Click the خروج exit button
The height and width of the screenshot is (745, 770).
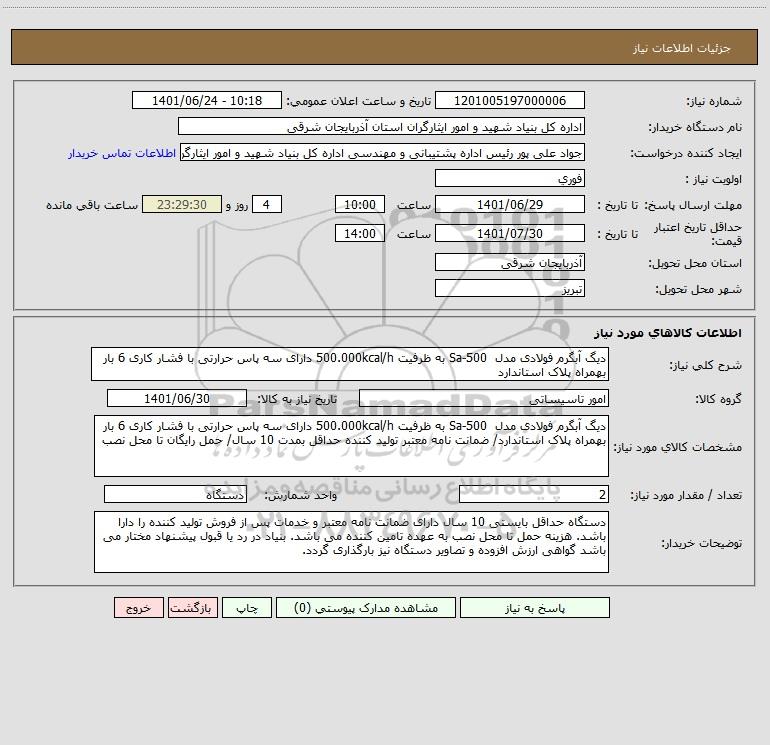(x=138, y=608)
